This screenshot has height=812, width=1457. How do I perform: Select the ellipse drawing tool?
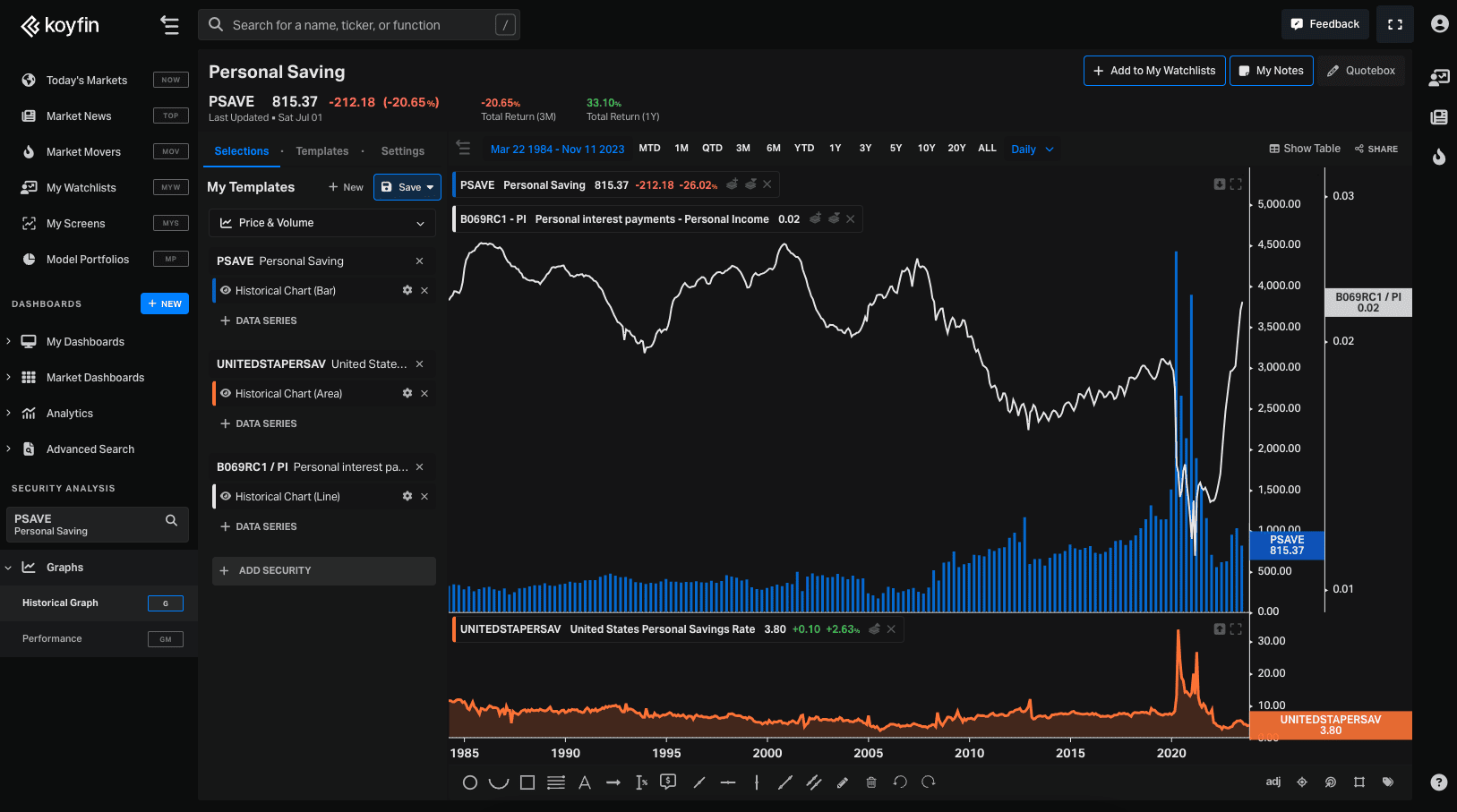469,782
